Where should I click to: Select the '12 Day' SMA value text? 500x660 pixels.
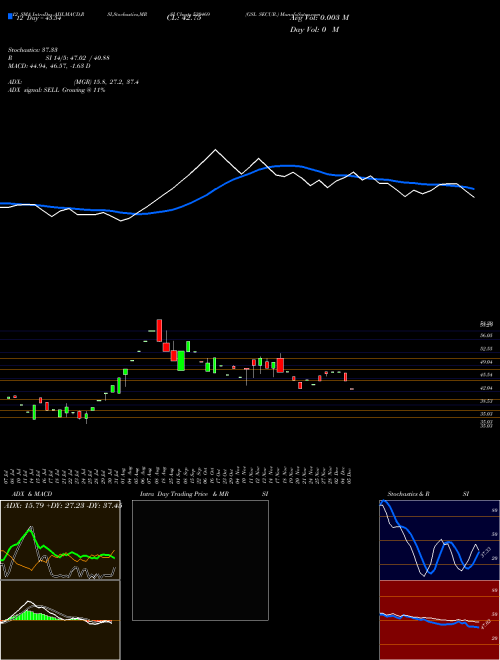click(38, 18)
